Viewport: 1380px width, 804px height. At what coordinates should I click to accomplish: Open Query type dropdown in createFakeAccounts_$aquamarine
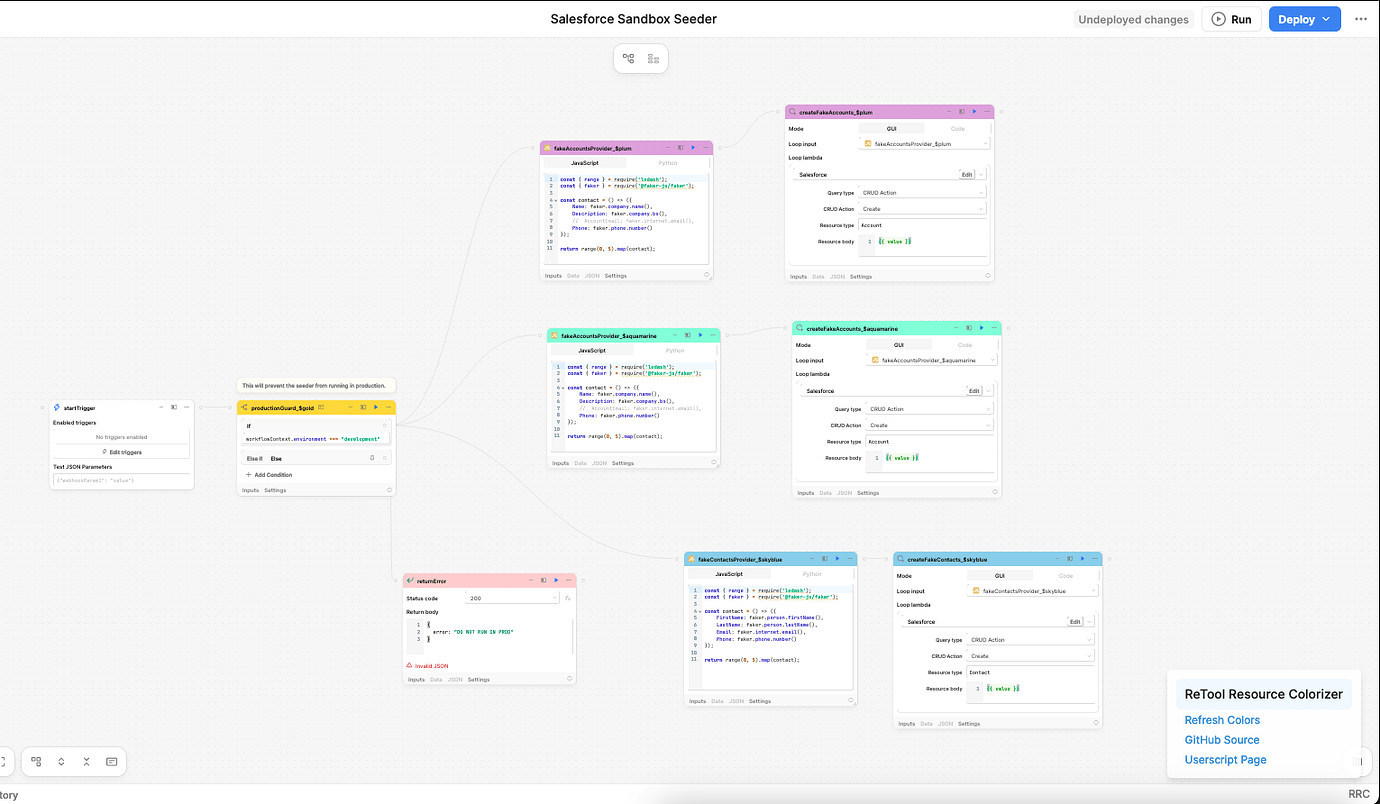point(931,409)
